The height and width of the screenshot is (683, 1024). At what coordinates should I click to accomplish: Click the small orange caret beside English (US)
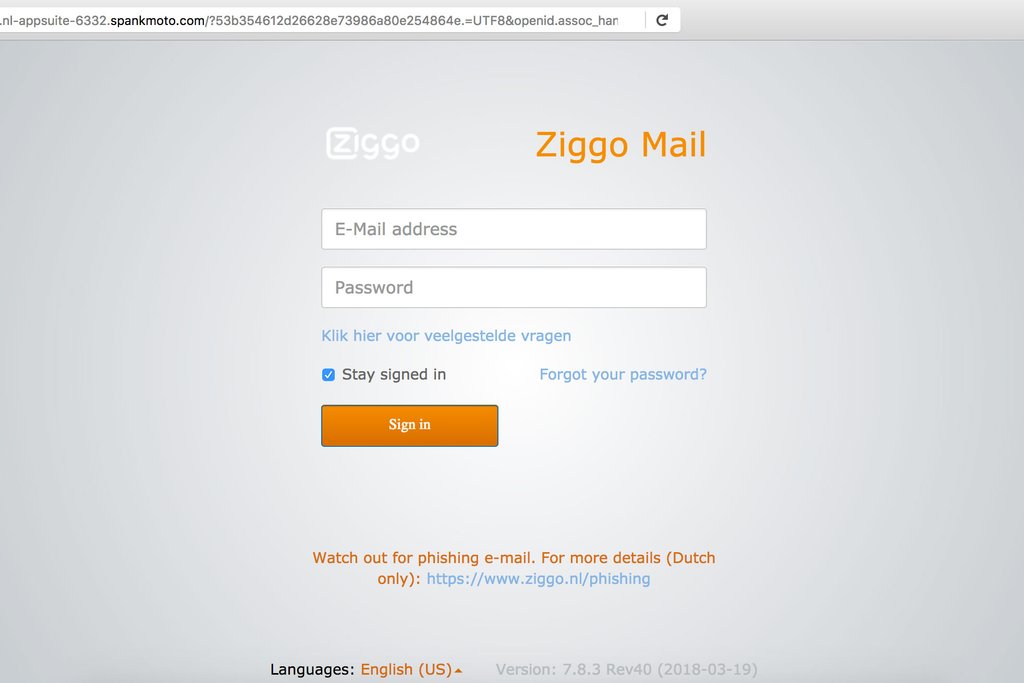click(x=458, y=671)
